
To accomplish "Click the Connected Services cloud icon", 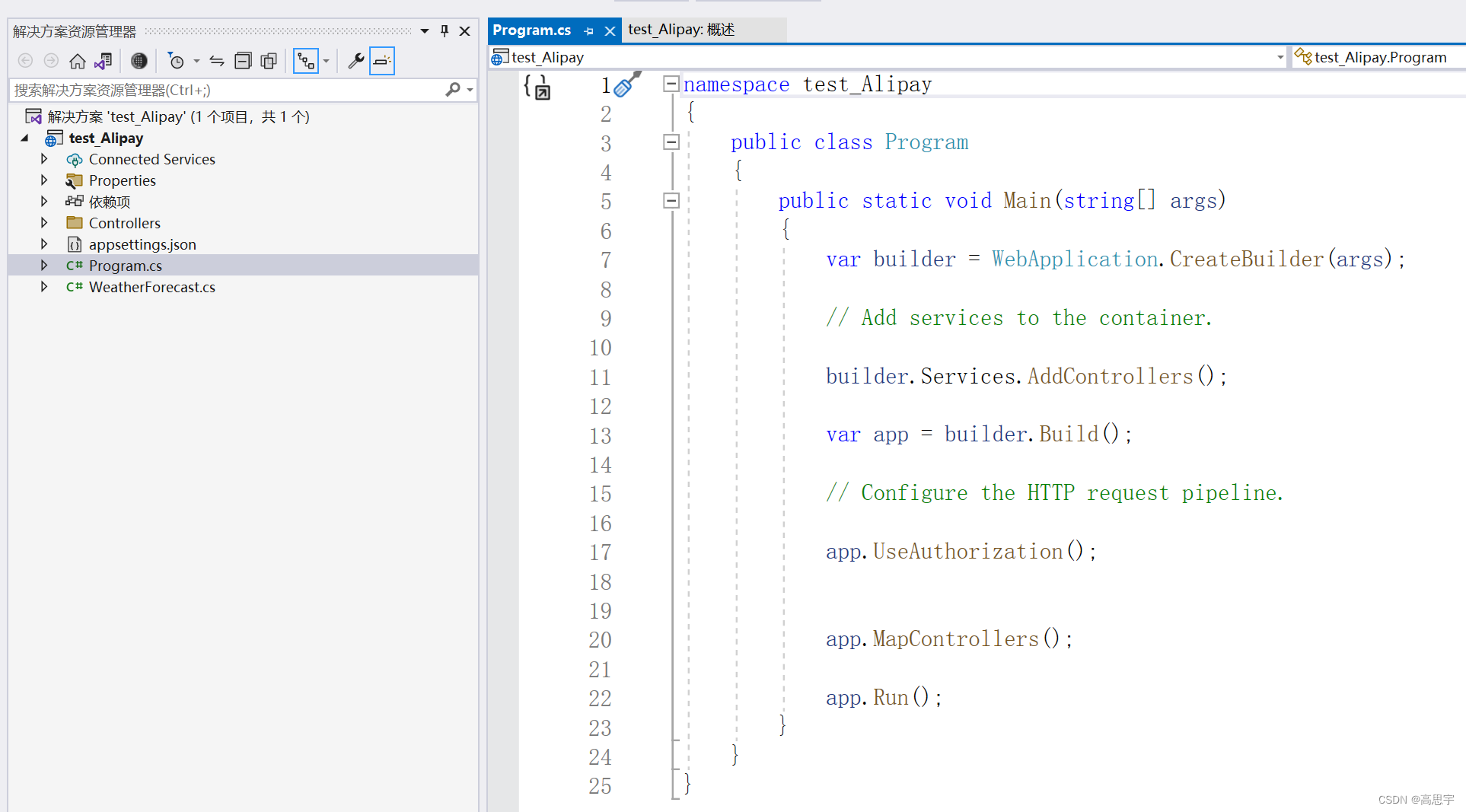I will click(75, 160).
